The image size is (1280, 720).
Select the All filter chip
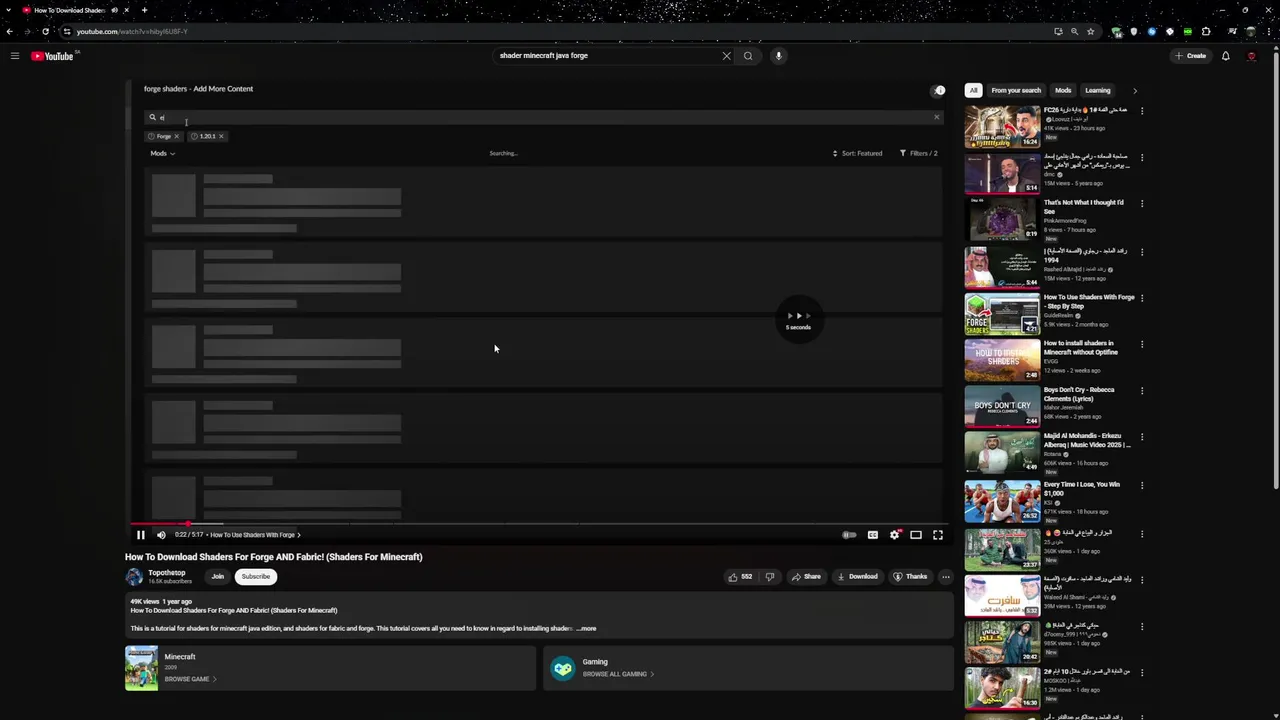973,90
